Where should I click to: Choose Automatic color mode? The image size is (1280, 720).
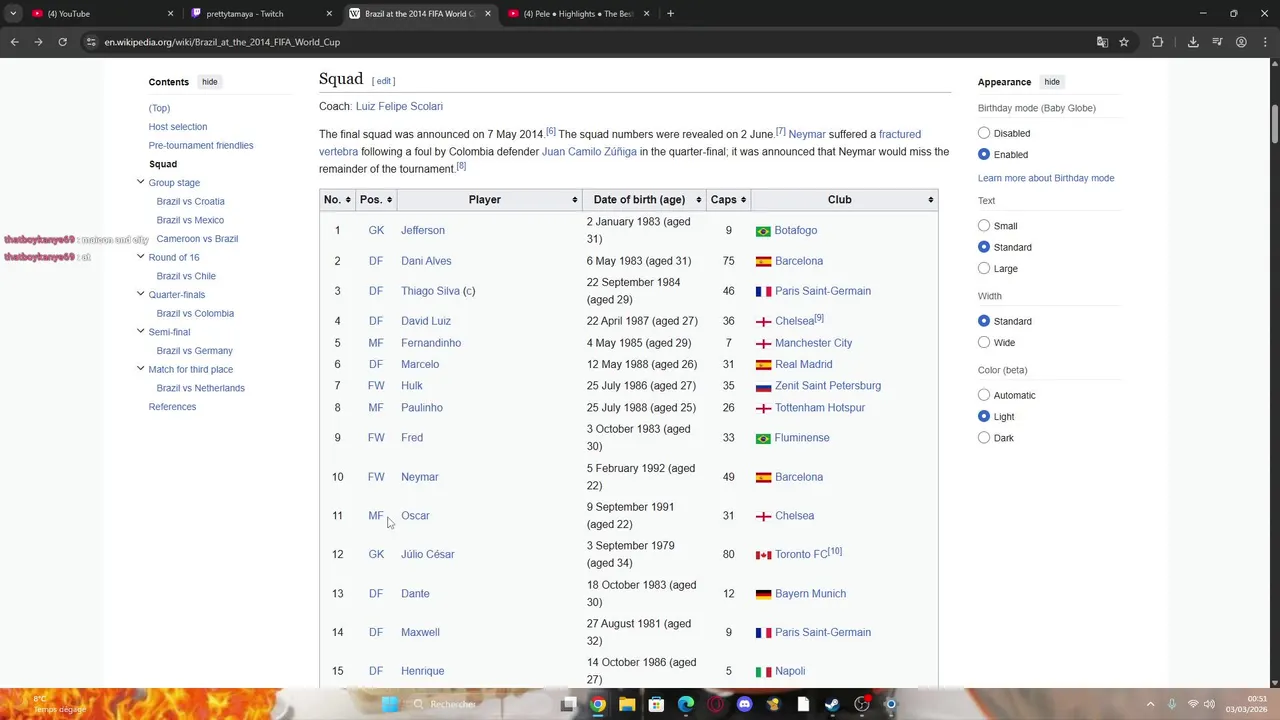984,395
